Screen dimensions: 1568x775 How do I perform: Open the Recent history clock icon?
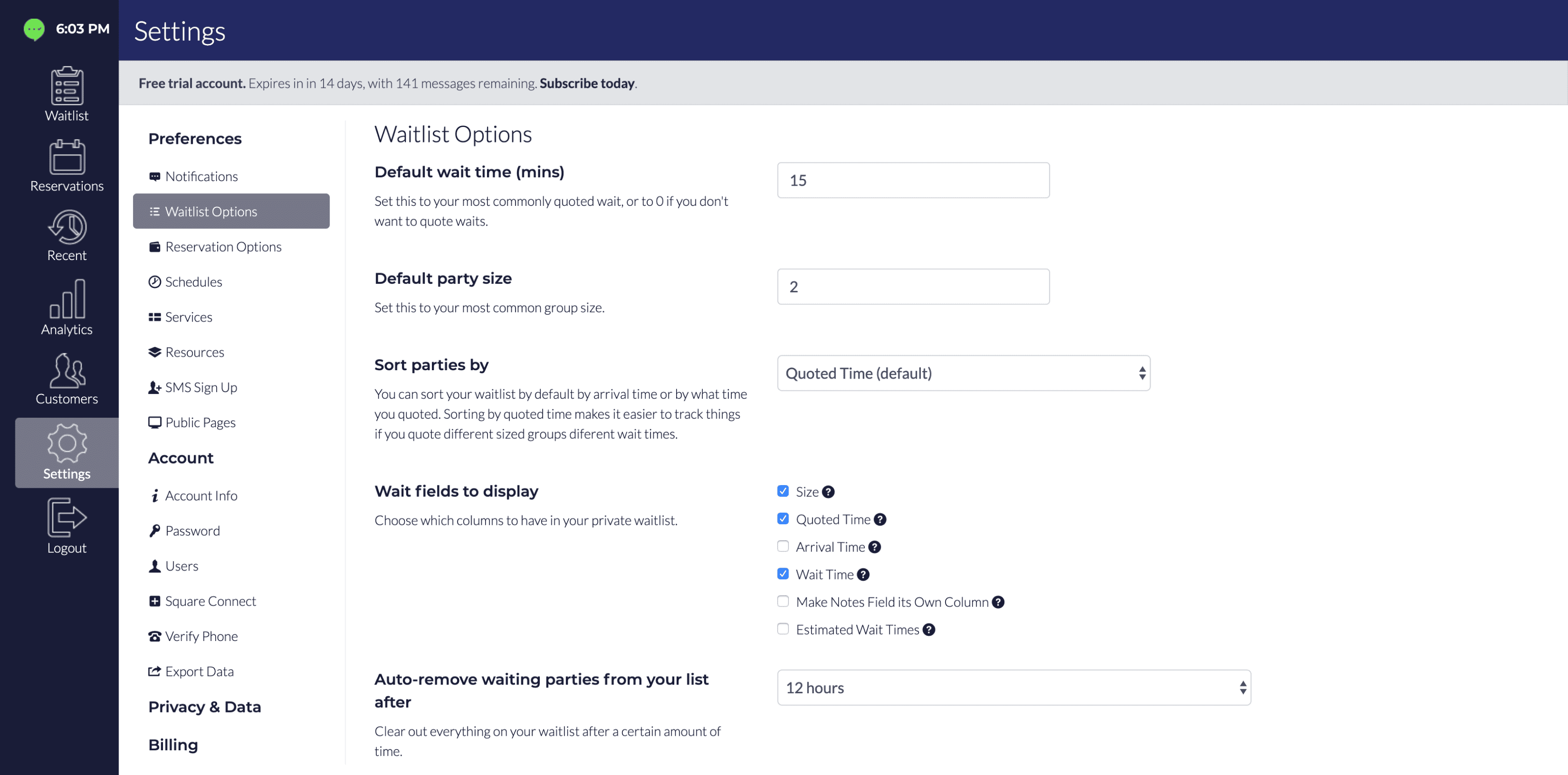(x=67, y=228)
